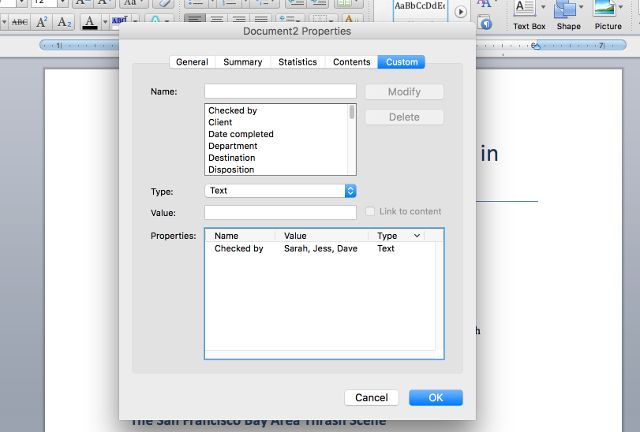Switch to the Summary tab
Image resolution: width=640 pixels, height=432 pixels.
[243, 62]
